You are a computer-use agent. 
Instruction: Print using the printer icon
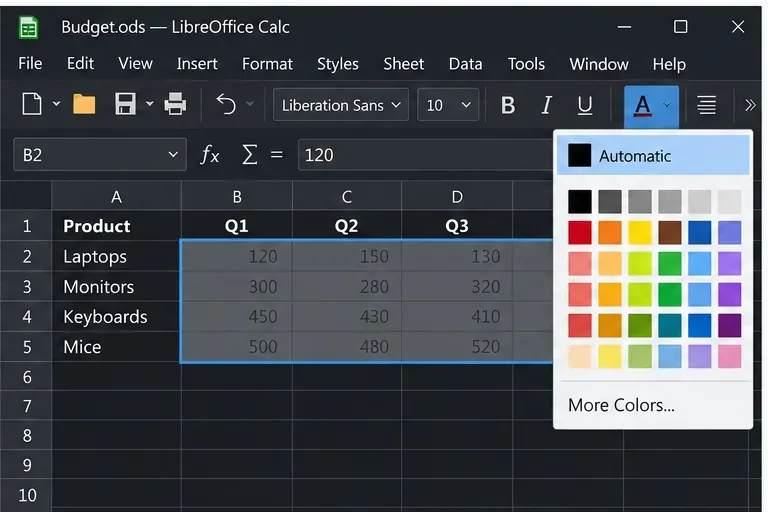(175, 104)
